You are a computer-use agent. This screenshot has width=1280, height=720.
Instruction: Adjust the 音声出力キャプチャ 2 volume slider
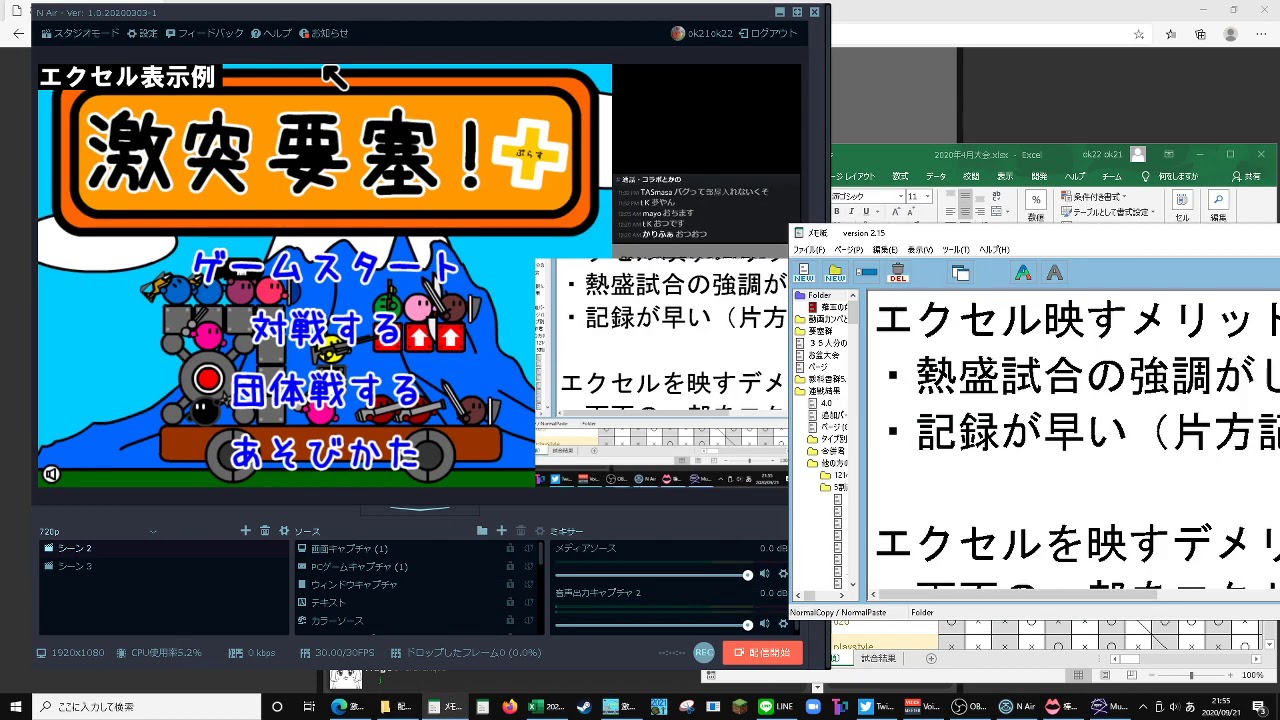point(652,625)
